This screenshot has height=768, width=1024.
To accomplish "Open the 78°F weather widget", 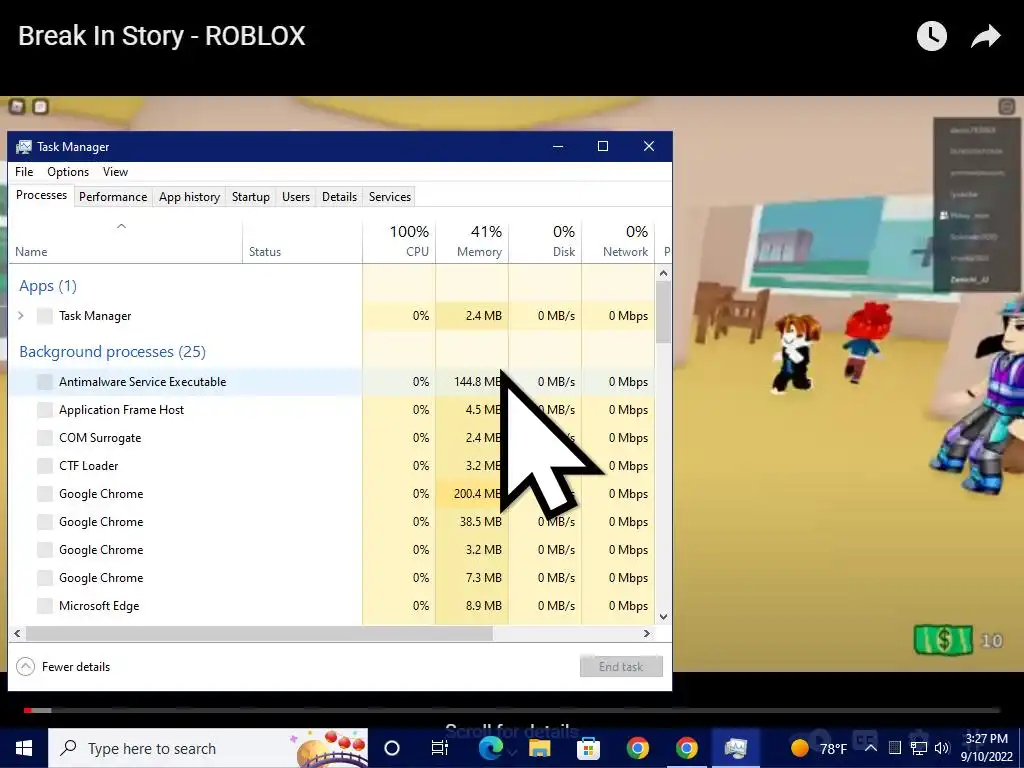I will (x=818, y=748).
